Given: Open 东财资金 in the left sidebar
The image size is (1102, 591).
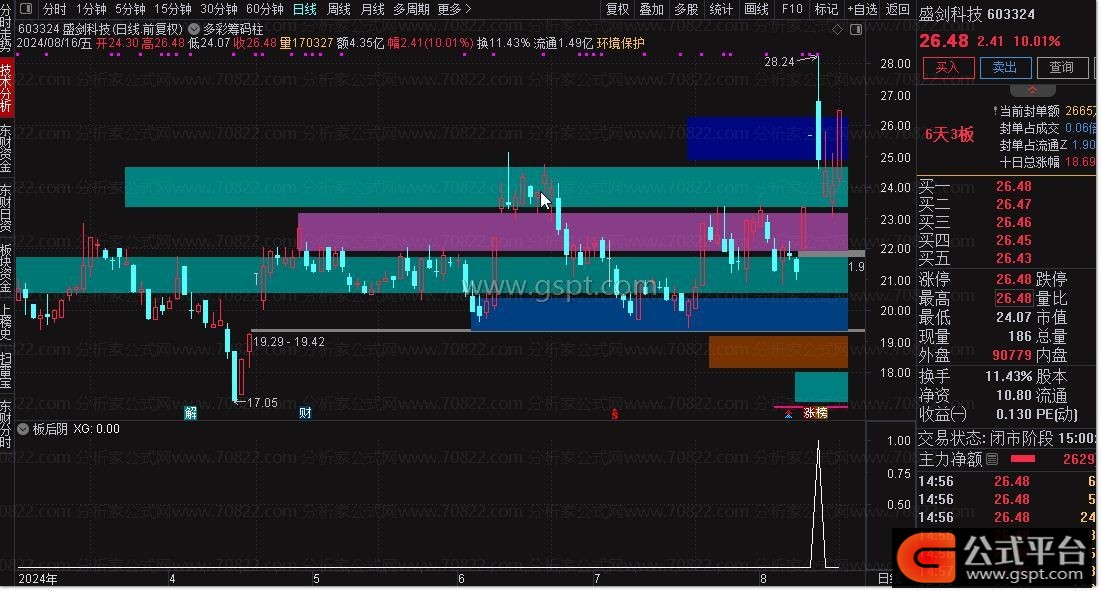Looking at the screenshot, I should point(6,149).
